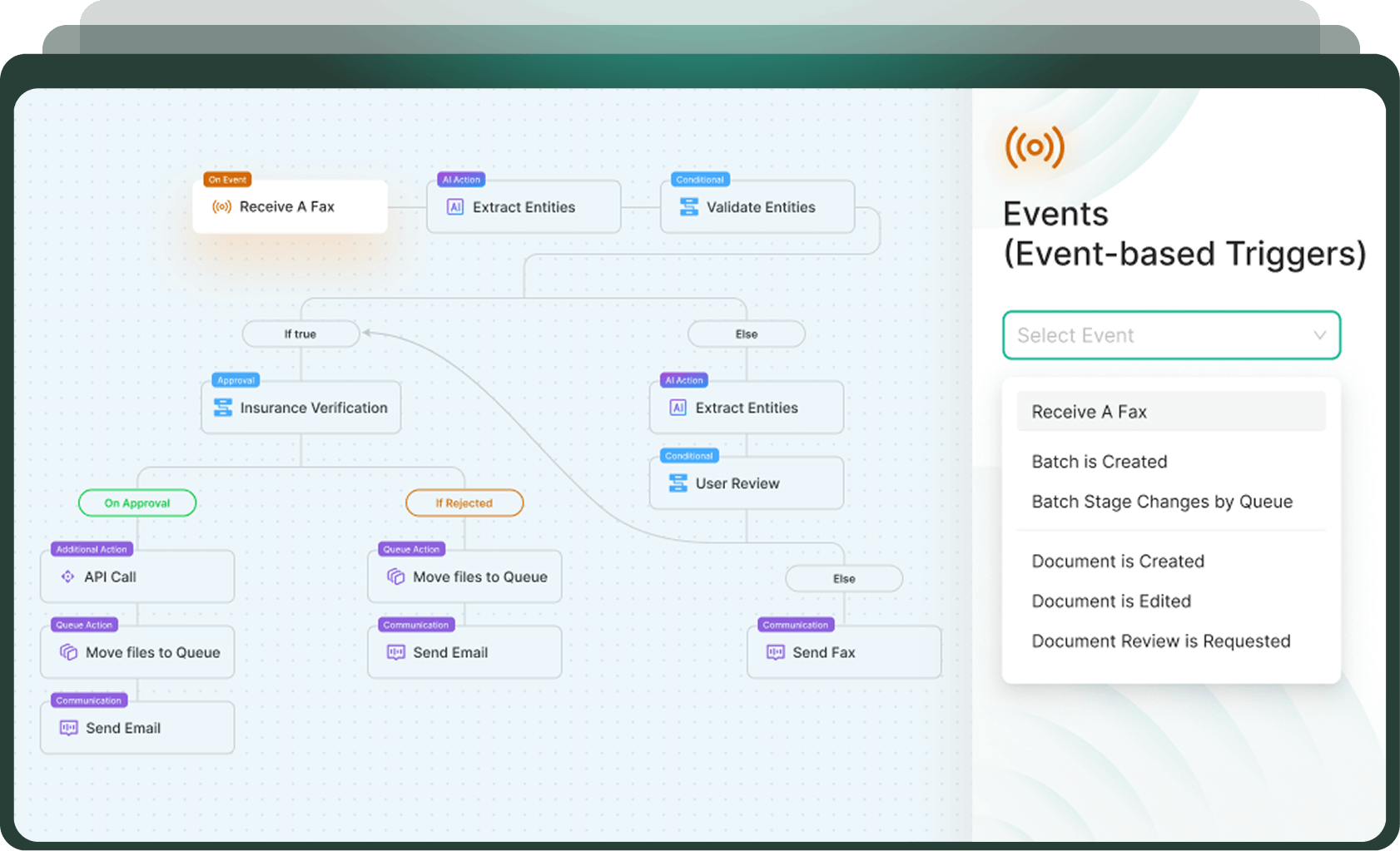Click the Approval tag above Insurance Verification

[x=236, y=380]
